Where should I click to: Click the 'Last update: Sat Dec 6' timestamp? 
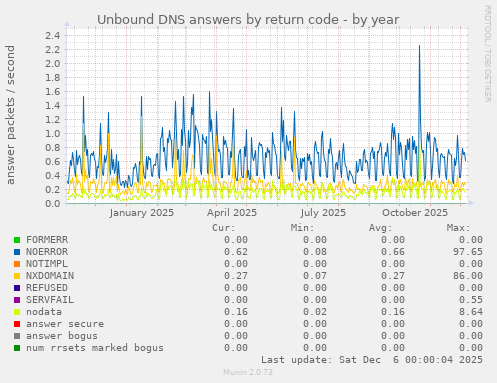372,360
